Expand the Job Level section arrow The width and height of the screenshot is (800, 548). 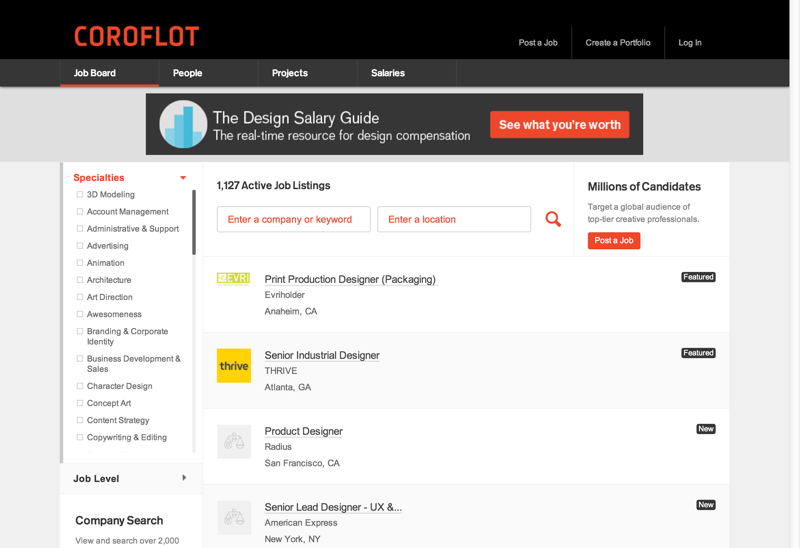[x=184, y=478]
